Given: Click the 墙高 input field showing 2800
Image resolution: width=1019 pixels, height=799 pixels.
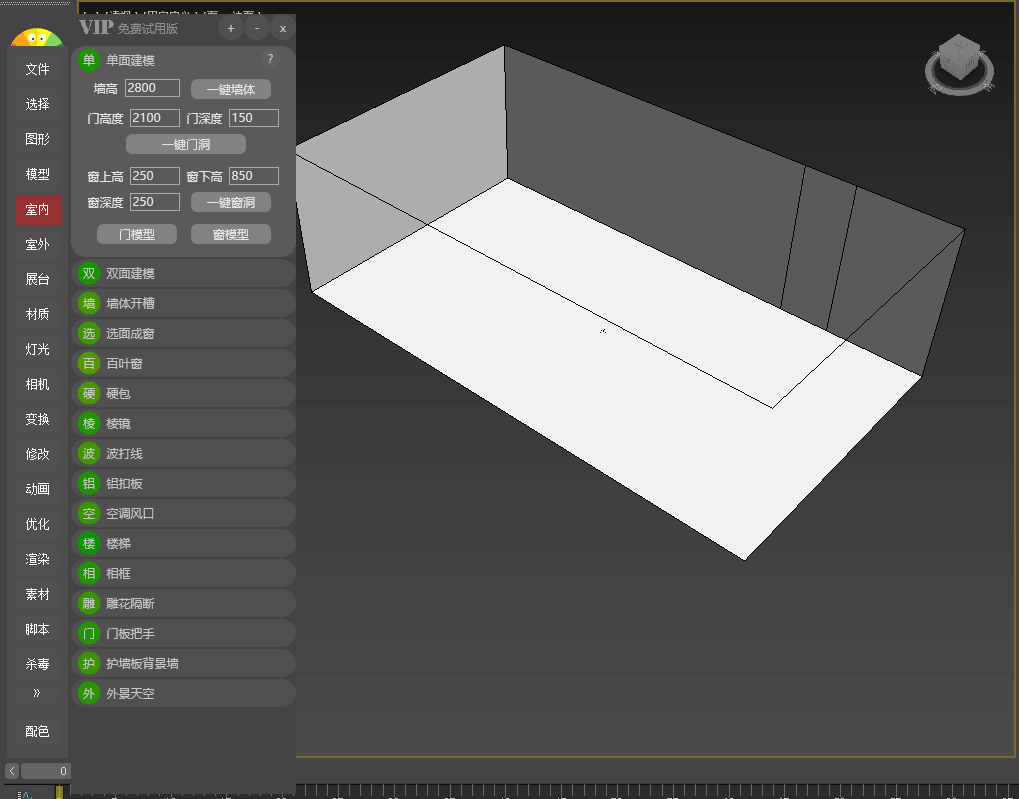Looking at the screenshot, I should [152, 88].
